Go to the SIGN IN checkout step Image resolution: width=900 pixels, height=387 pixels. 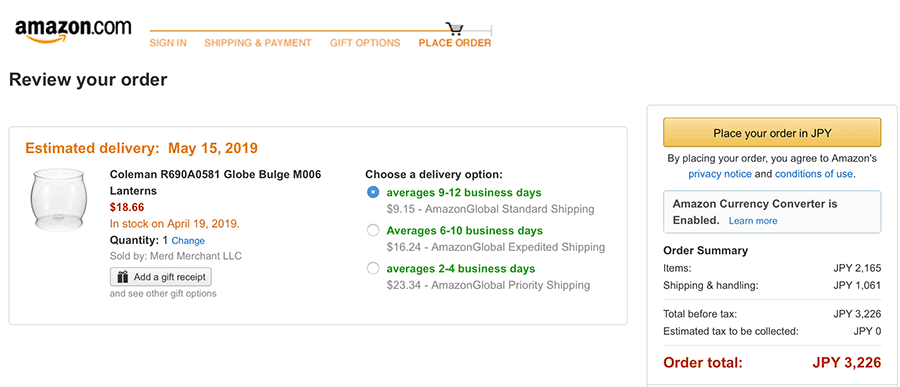(x=168, y=43)
